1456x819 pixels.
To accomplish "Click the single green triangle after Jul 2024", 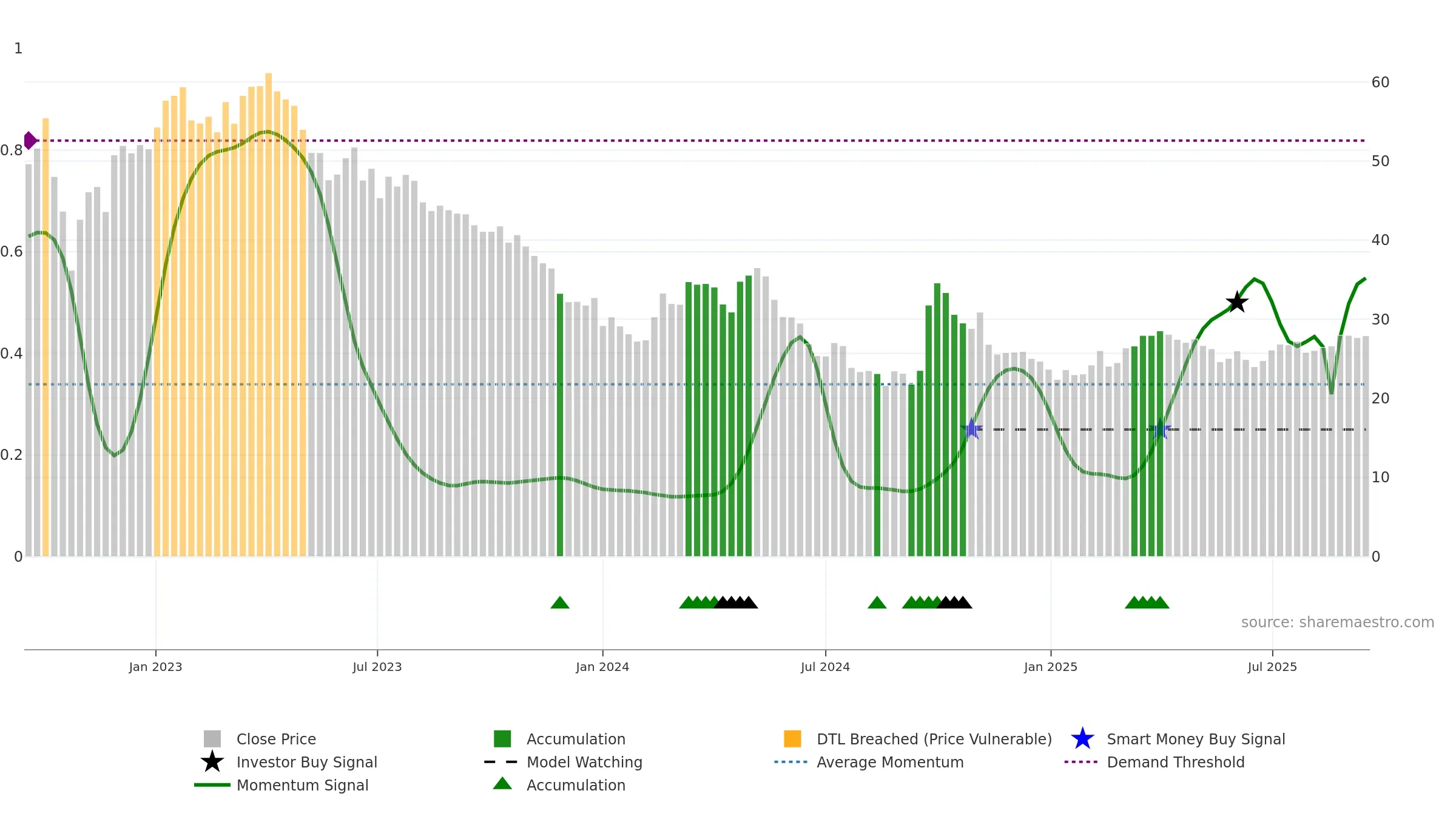I will (x=877, y=602).
